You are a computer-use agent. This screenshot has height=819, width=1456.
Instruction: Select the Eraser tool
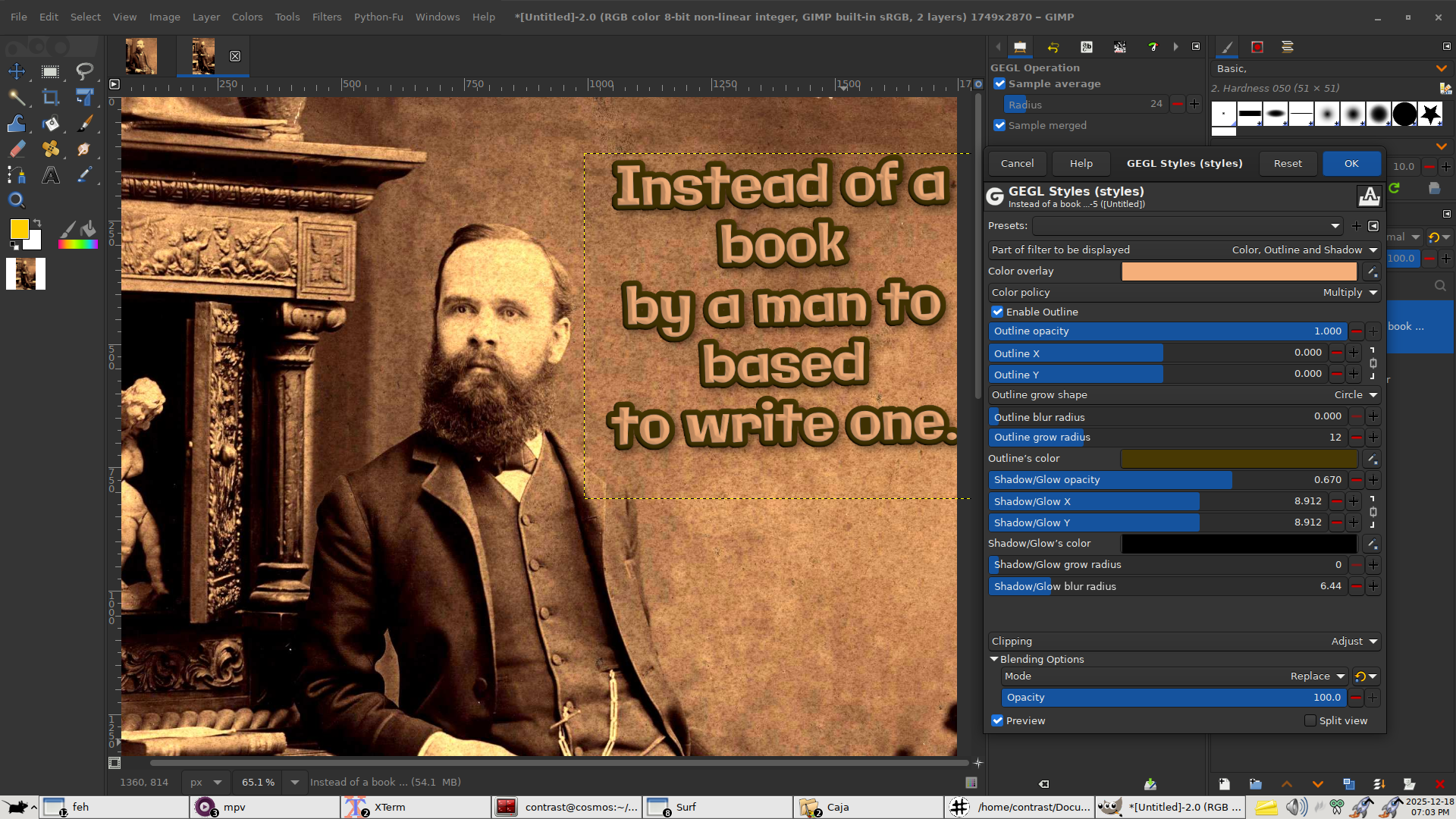(x=17, y=149)
